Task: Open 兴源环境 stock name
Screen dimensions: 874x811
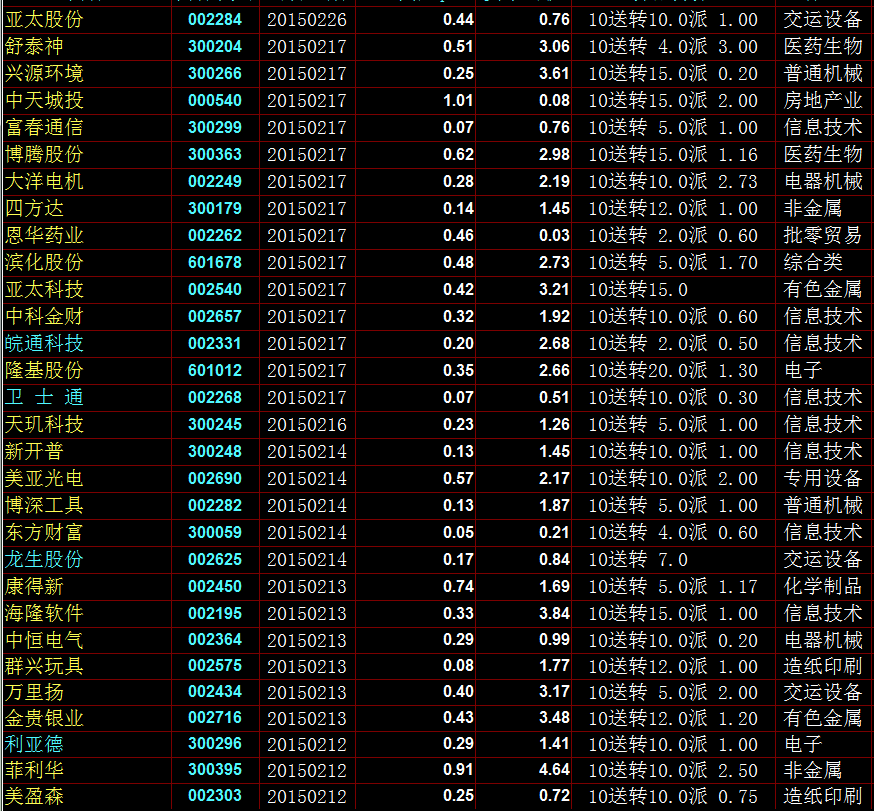Action: pos(44,74)
